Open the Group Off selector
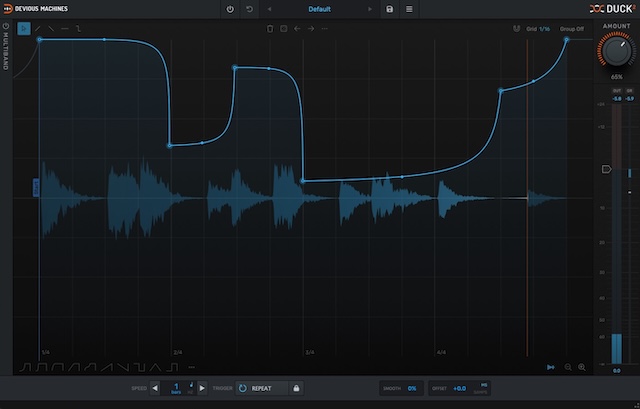Screen dimensions: 640x409 pos(573,28)
